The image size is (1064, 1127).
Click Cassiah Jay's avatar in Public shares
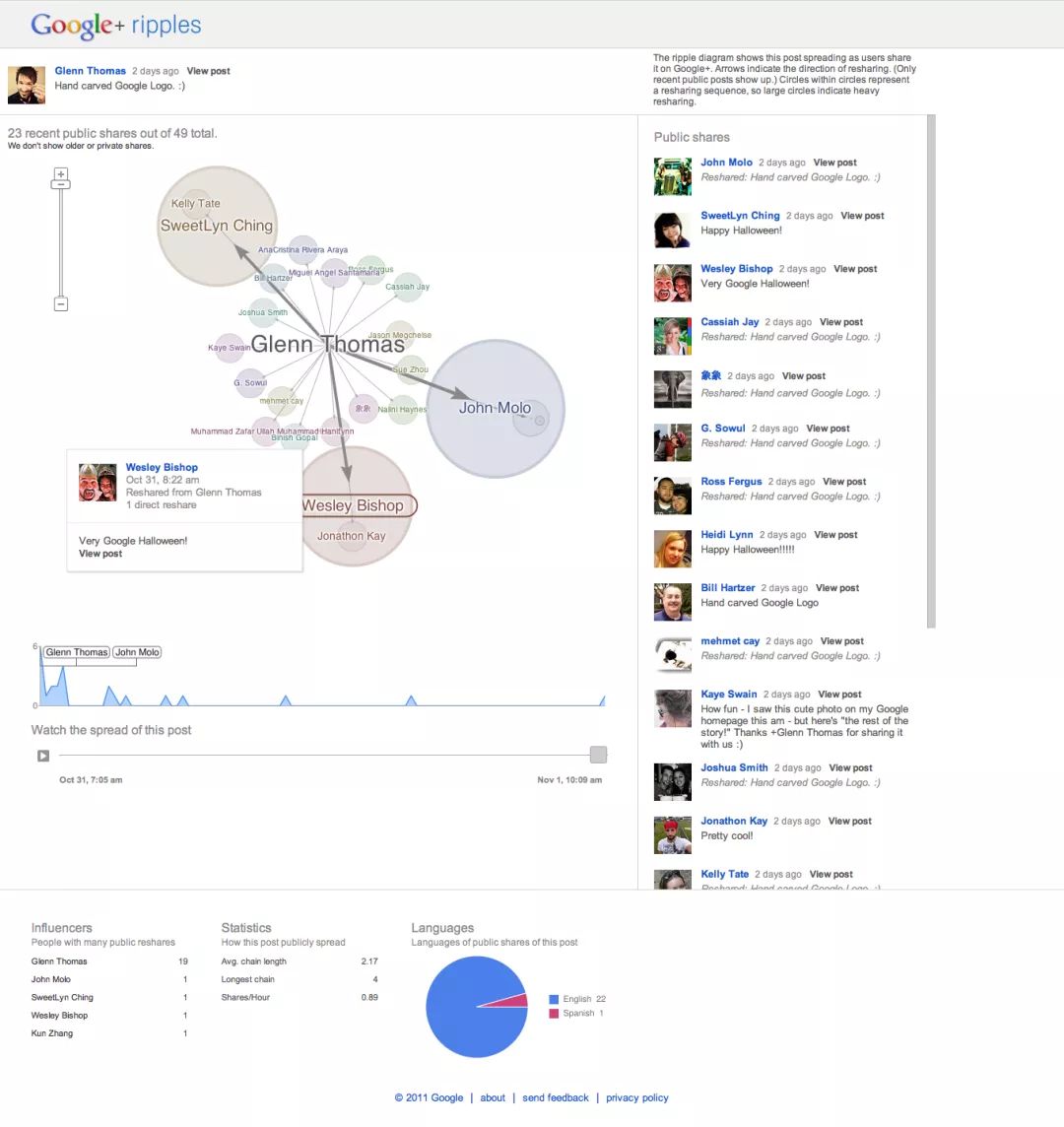pos(673,337)
